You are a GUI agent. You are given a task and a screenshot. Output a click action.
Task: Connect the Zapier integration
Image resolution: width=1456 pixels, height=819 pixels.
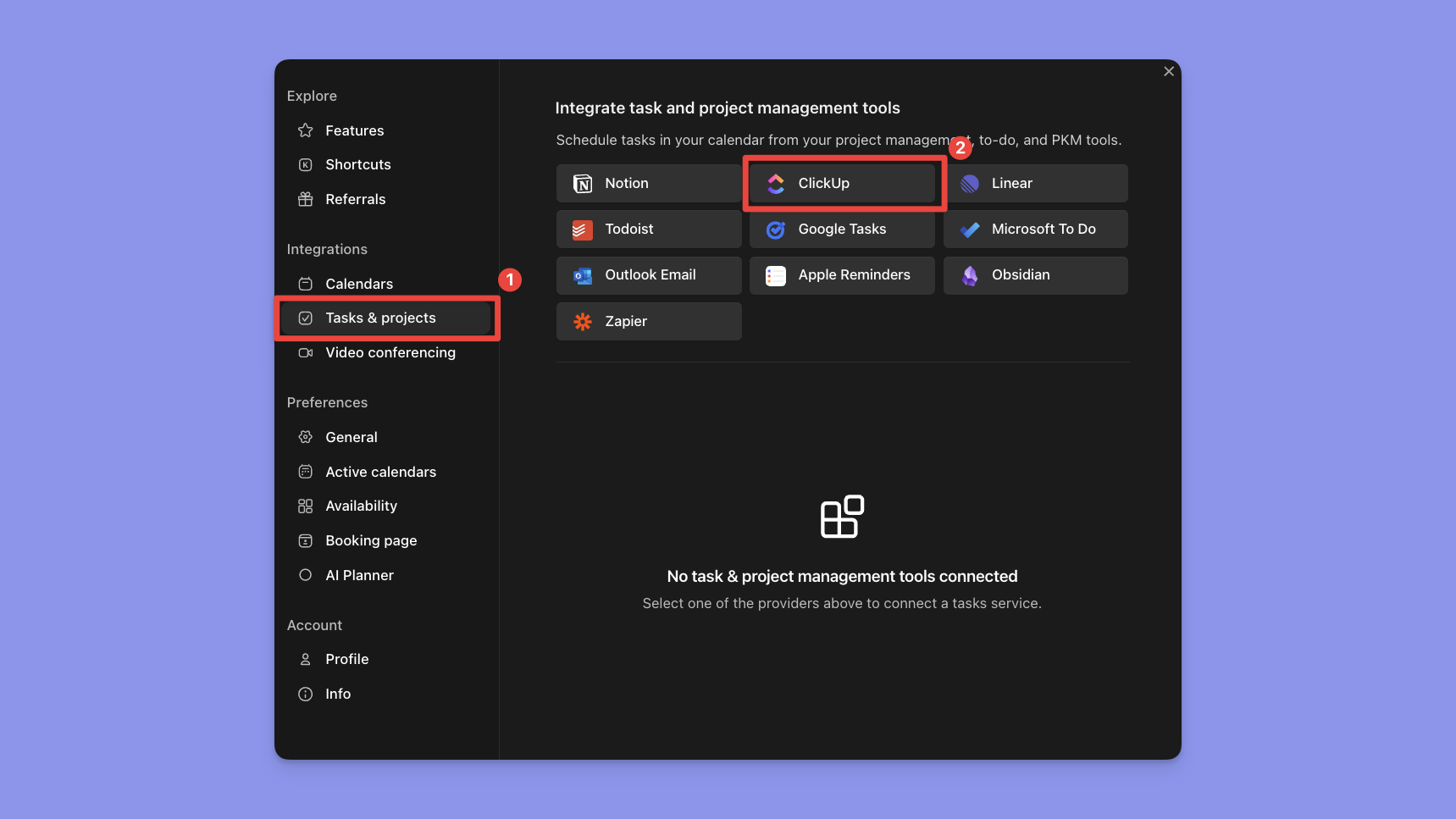click(x=649, y=321)
